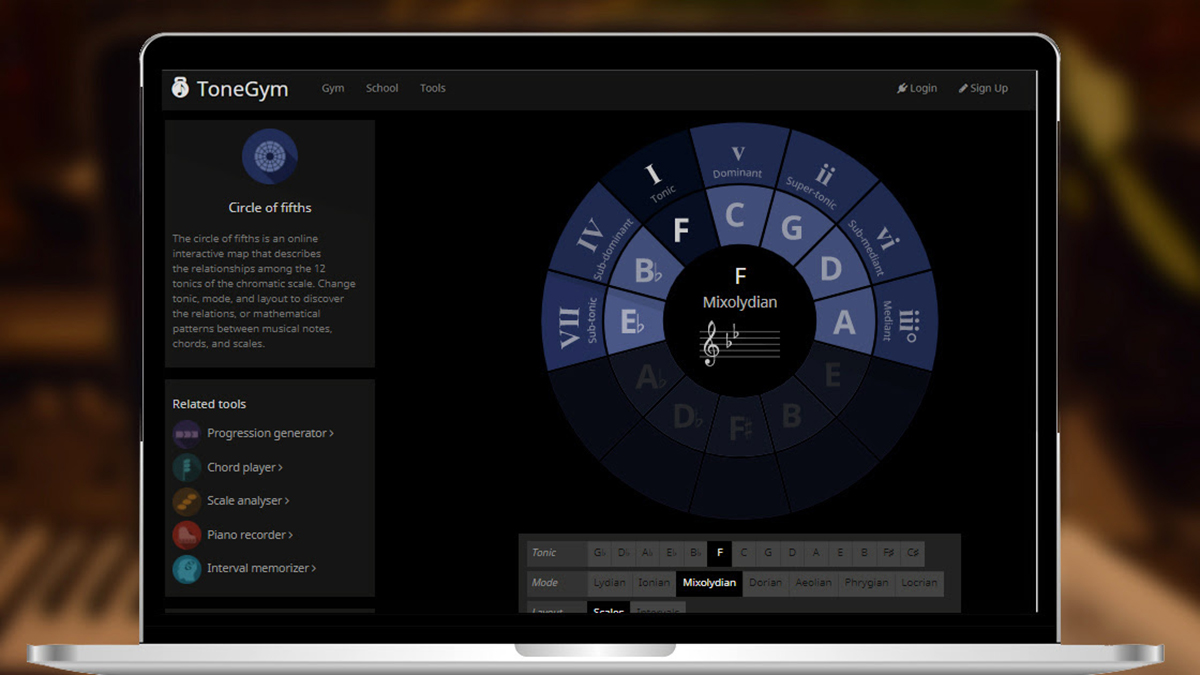Open the School menu in the navbar
The height and width of the screenshot is (675, 1200).
point(382,88)
